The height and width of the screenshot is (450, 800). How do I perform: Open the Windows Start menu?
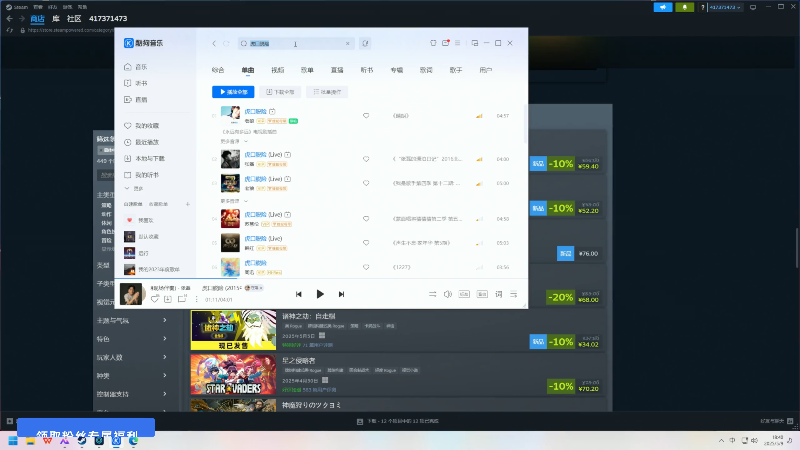point(13,440)
